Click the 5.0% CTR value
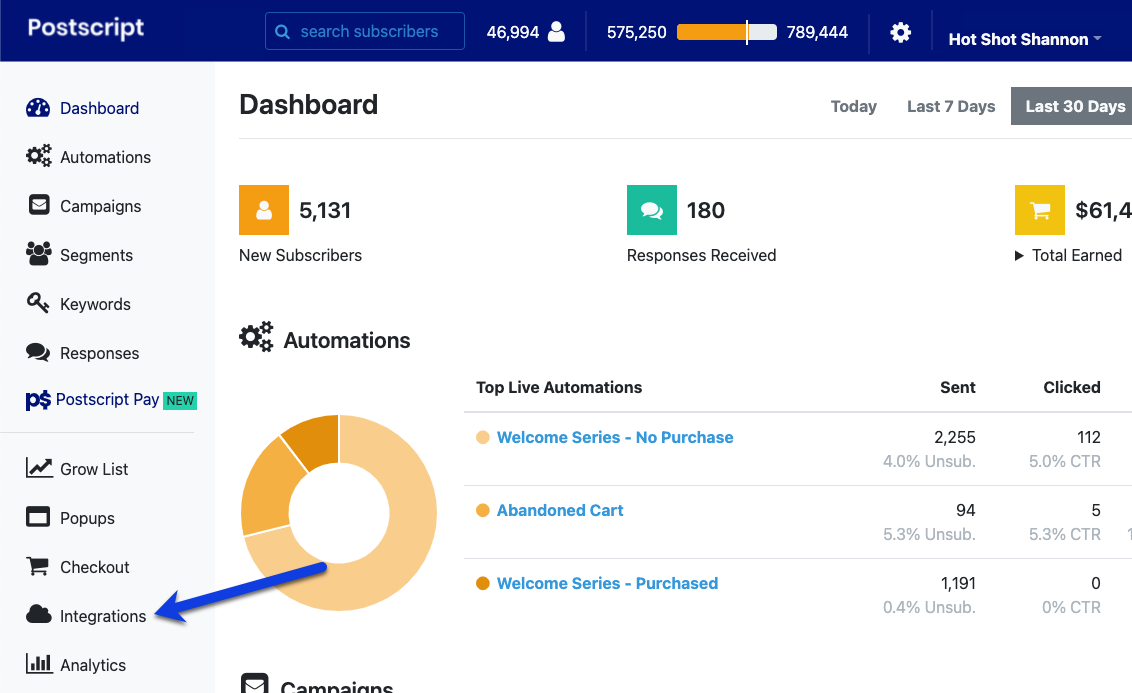The image size is (1132, 693). pos(1065,461)
